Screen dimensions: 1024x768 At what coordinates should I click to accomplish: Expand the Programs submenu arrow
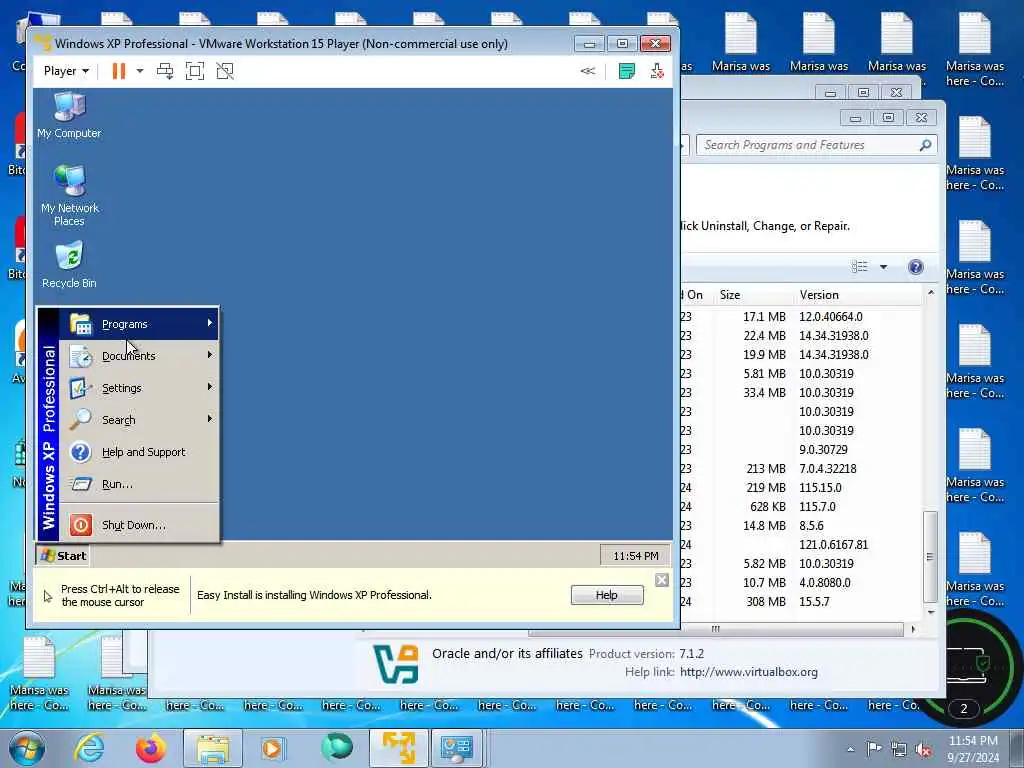pyautogui.click(x=210, y=323)
